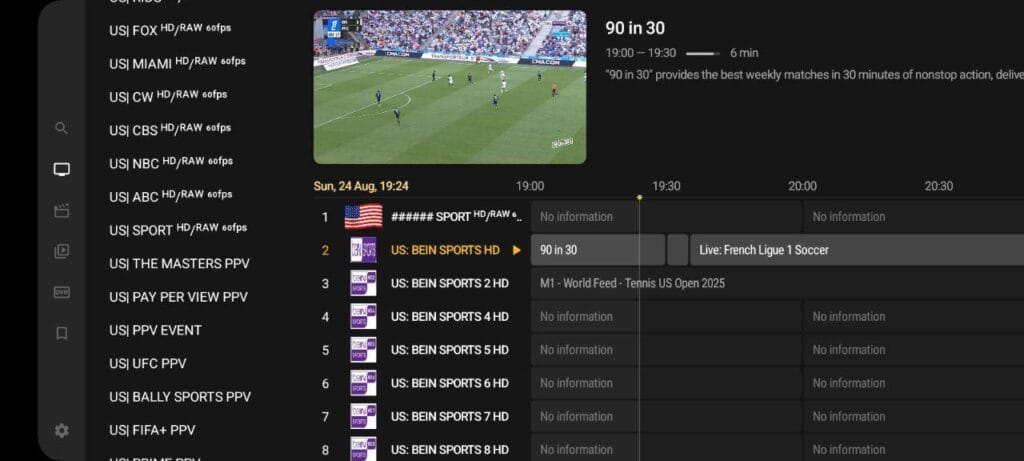Click the '6 min' remaining time label

[x=744, y=54]
